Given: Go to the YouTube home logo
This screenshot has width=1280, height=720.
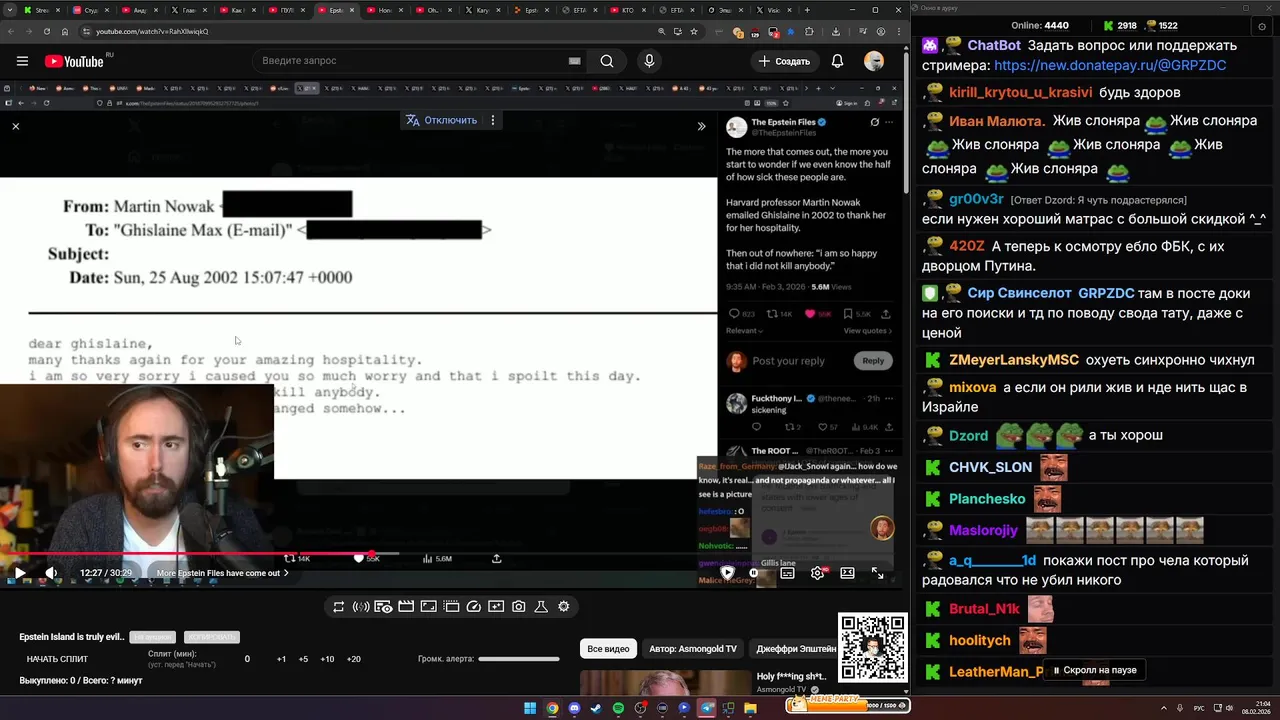Looking at the screenshot, I should (75, 61).
